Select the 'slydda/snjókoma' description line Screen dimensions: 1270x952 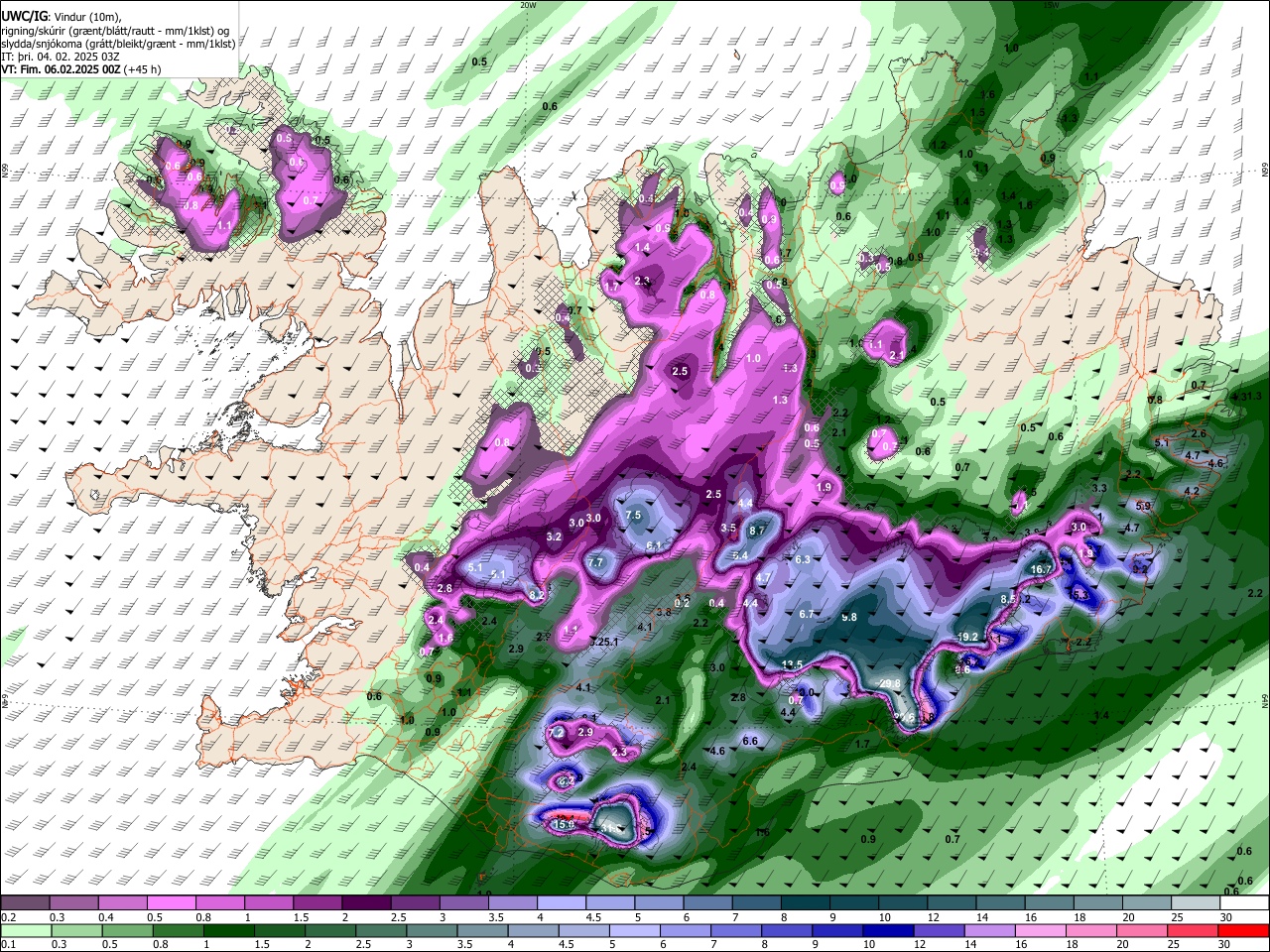click(118, 44)
